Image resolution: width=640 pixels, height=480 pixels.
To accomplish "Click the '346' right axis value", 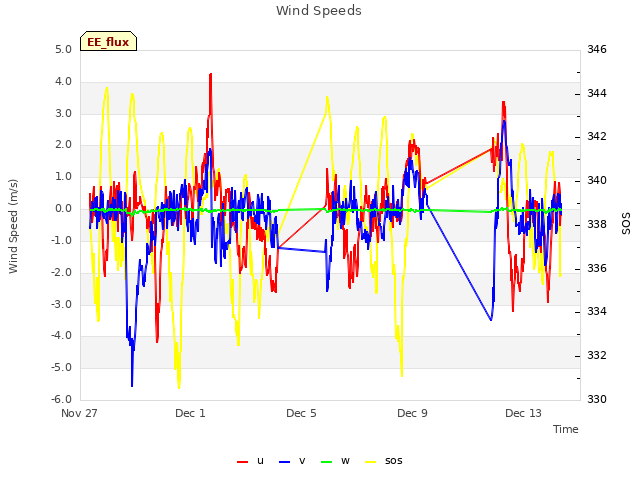I will (597, 50).
